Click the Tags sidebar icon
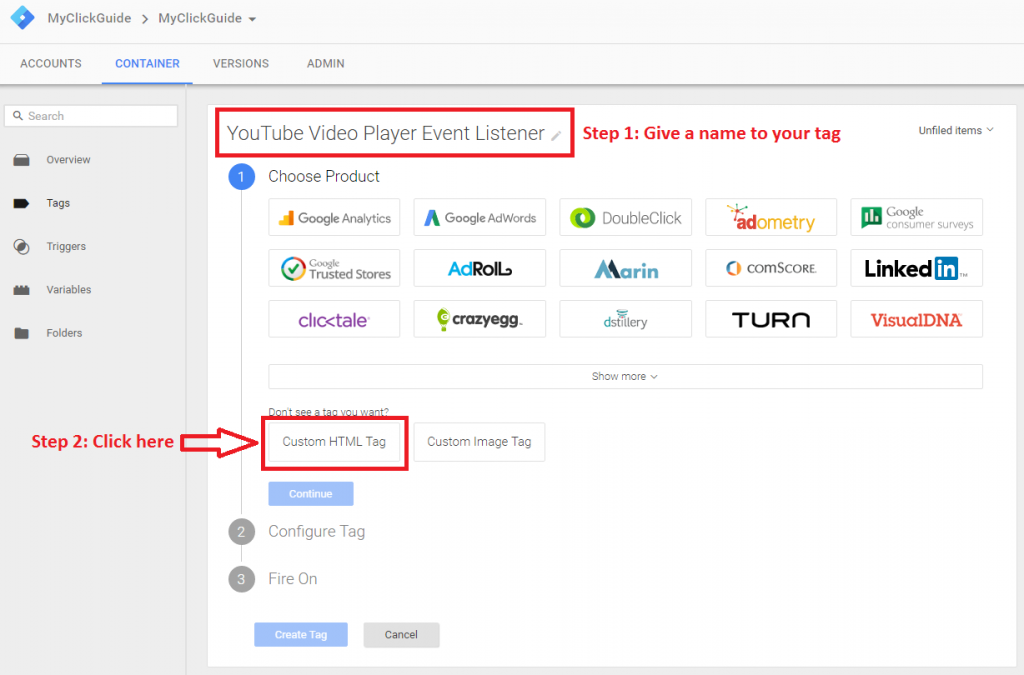The width and height of the screenshot is (1024, 675). [22, 203]
